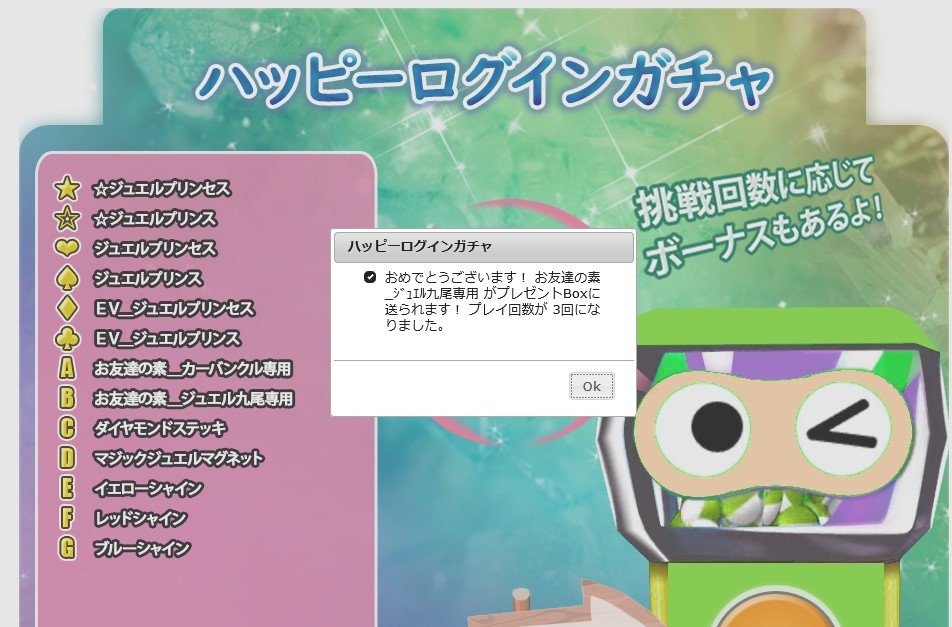Click the ハッピーログインガチャ dialog title bar

482,246
